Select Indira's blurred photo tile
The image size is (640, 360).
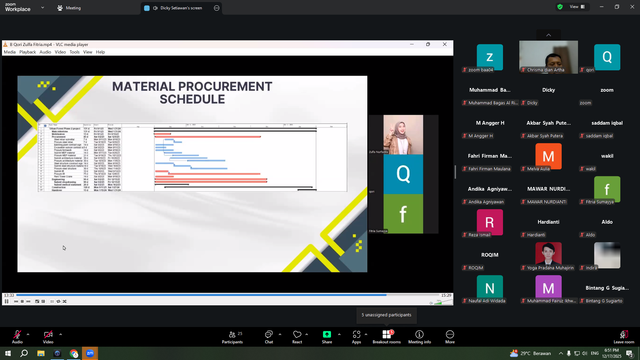[607, 255]
